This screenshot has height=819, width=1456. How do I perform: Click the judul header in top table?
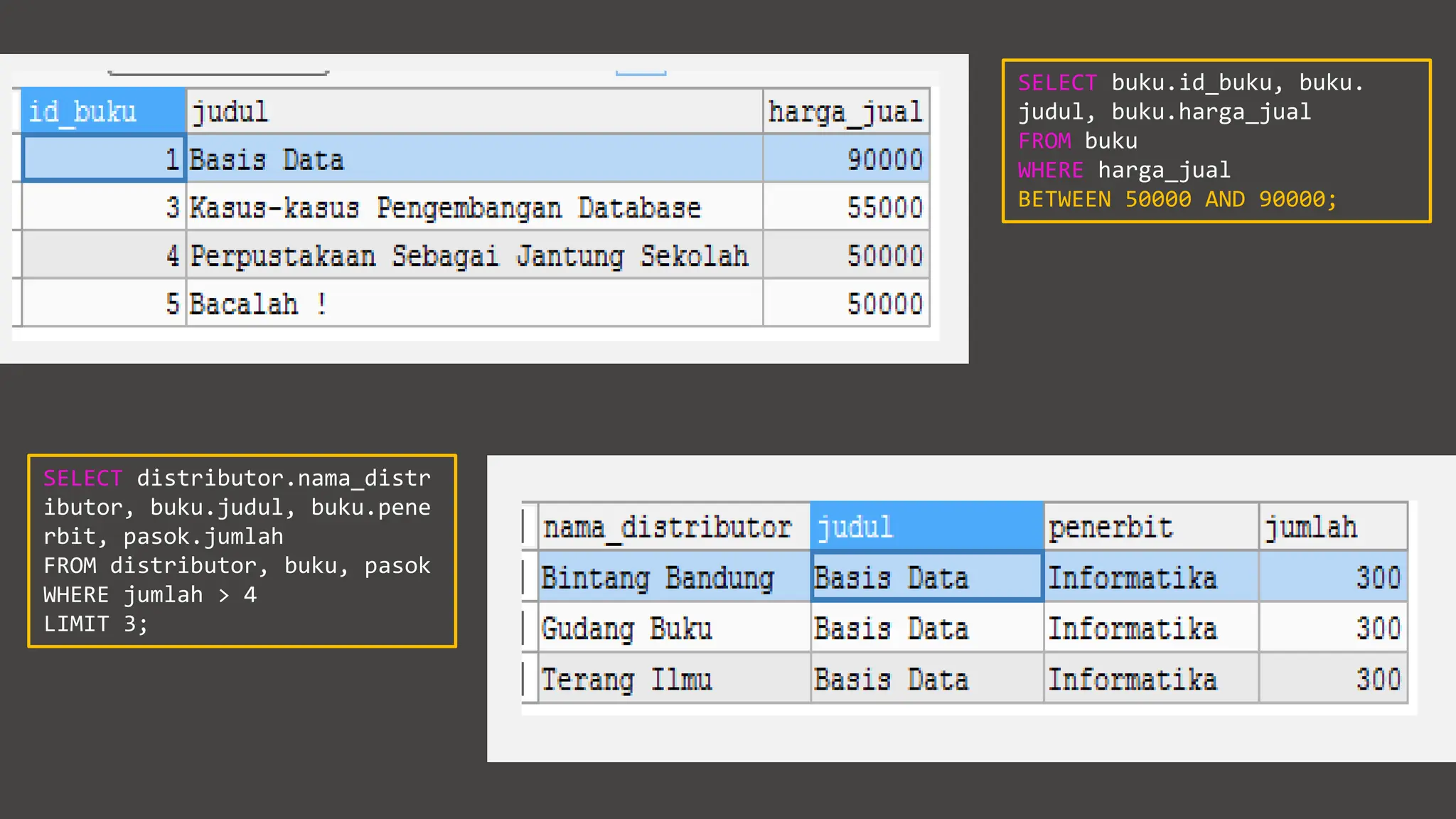click(x=473, y=112)
